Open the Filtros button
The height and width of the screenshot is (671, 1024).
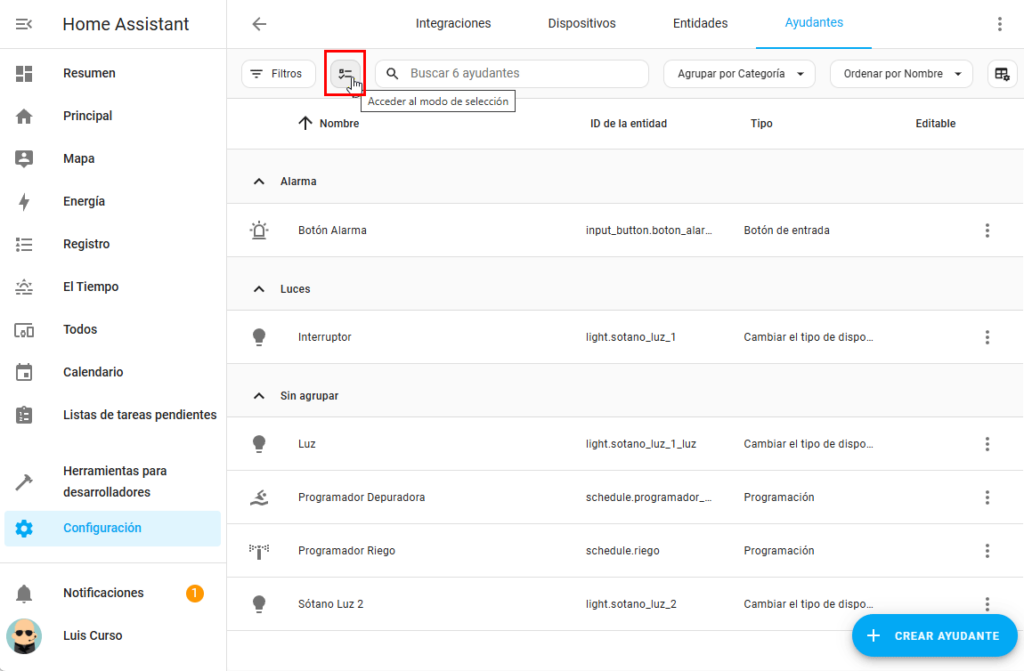[x=277, y=73]
